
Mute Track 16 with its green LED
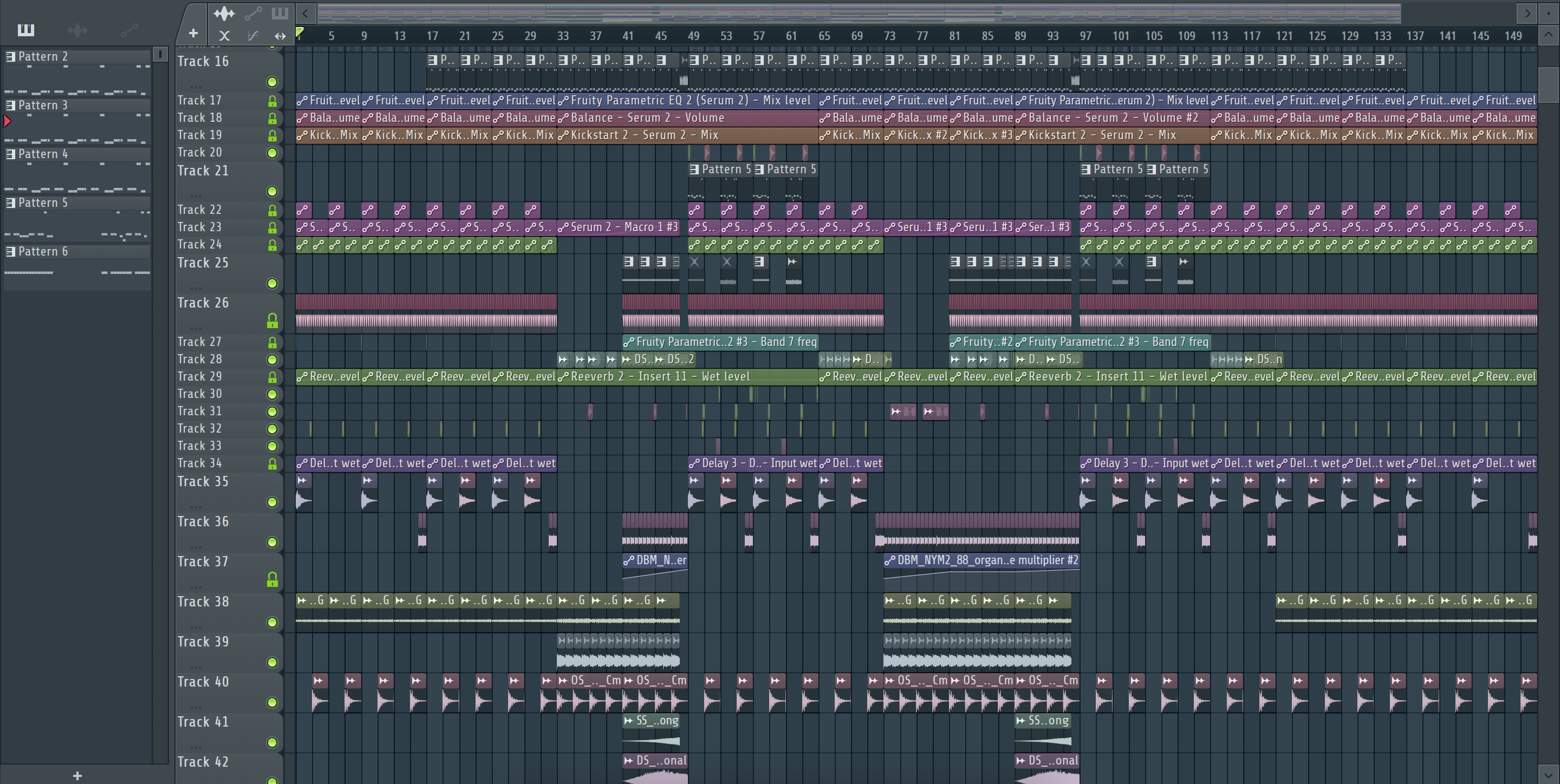coord(272,82)
